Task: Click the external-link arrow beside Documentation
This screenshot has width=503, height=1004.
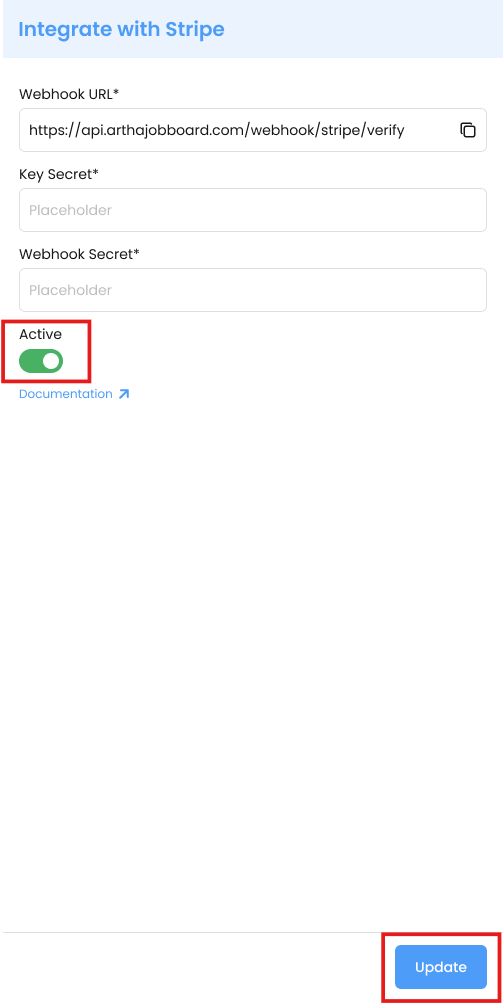Action: [x=124, y=394]
